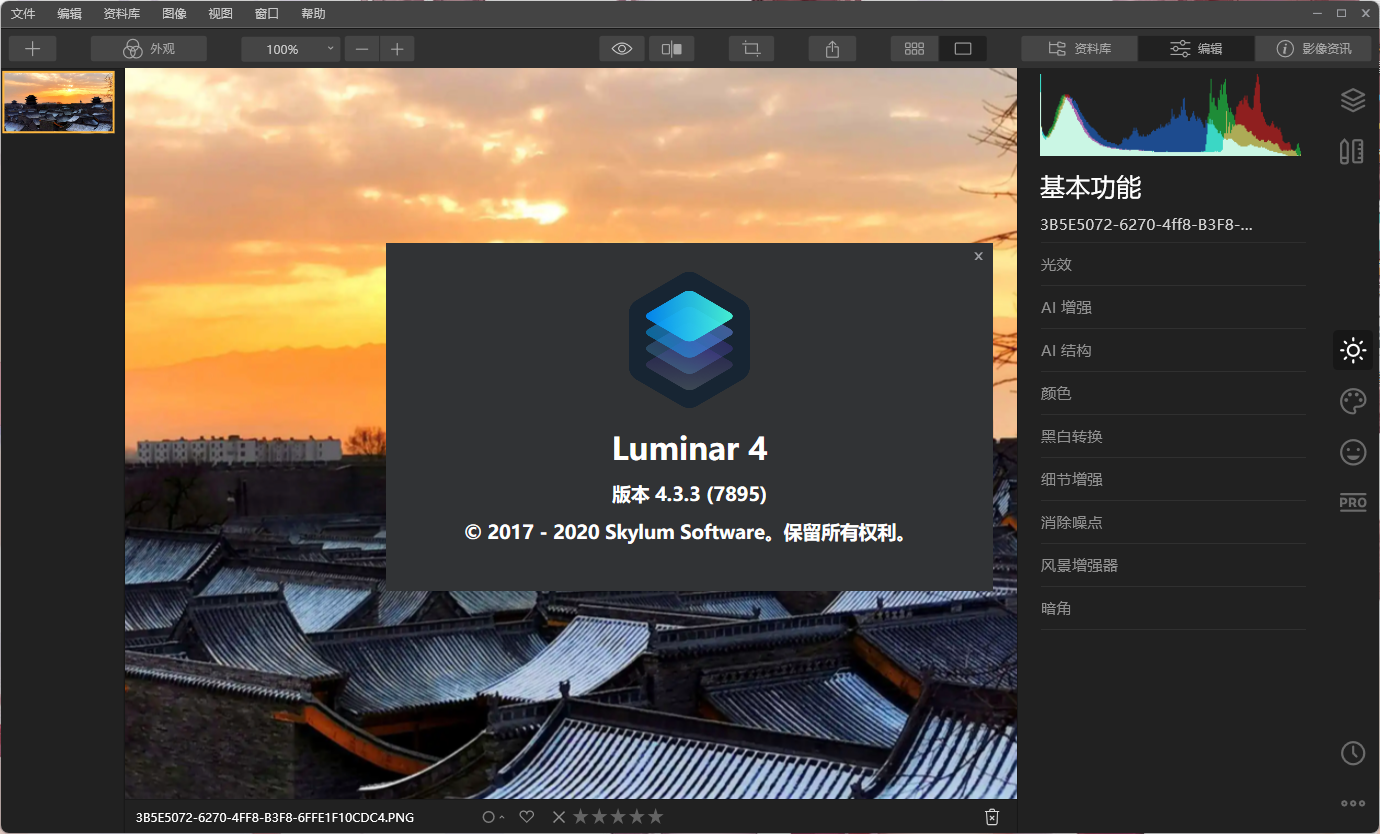Open the color label circle dropdown

tap(492, 817)
